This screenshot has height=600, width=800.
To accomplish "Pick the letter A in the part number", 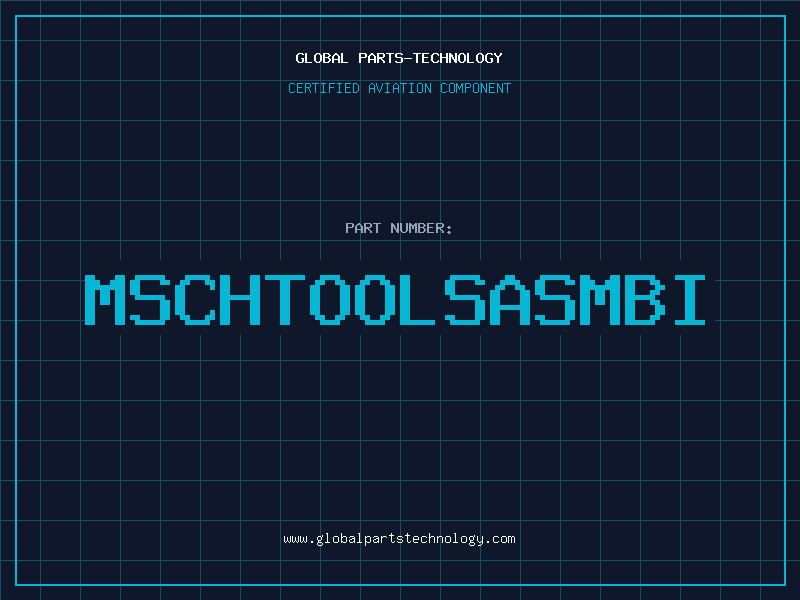I will point(508,300).
